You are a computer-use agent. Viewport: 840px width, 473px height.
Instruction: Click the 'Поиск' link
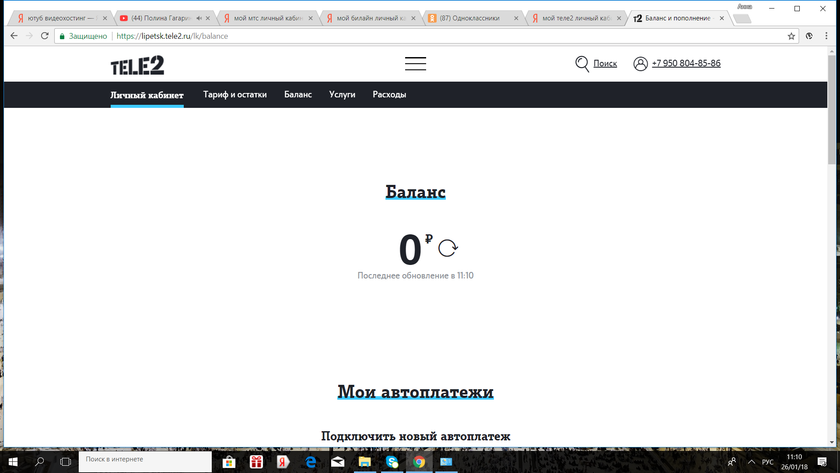pyautogui.click(x=605, y=64)
